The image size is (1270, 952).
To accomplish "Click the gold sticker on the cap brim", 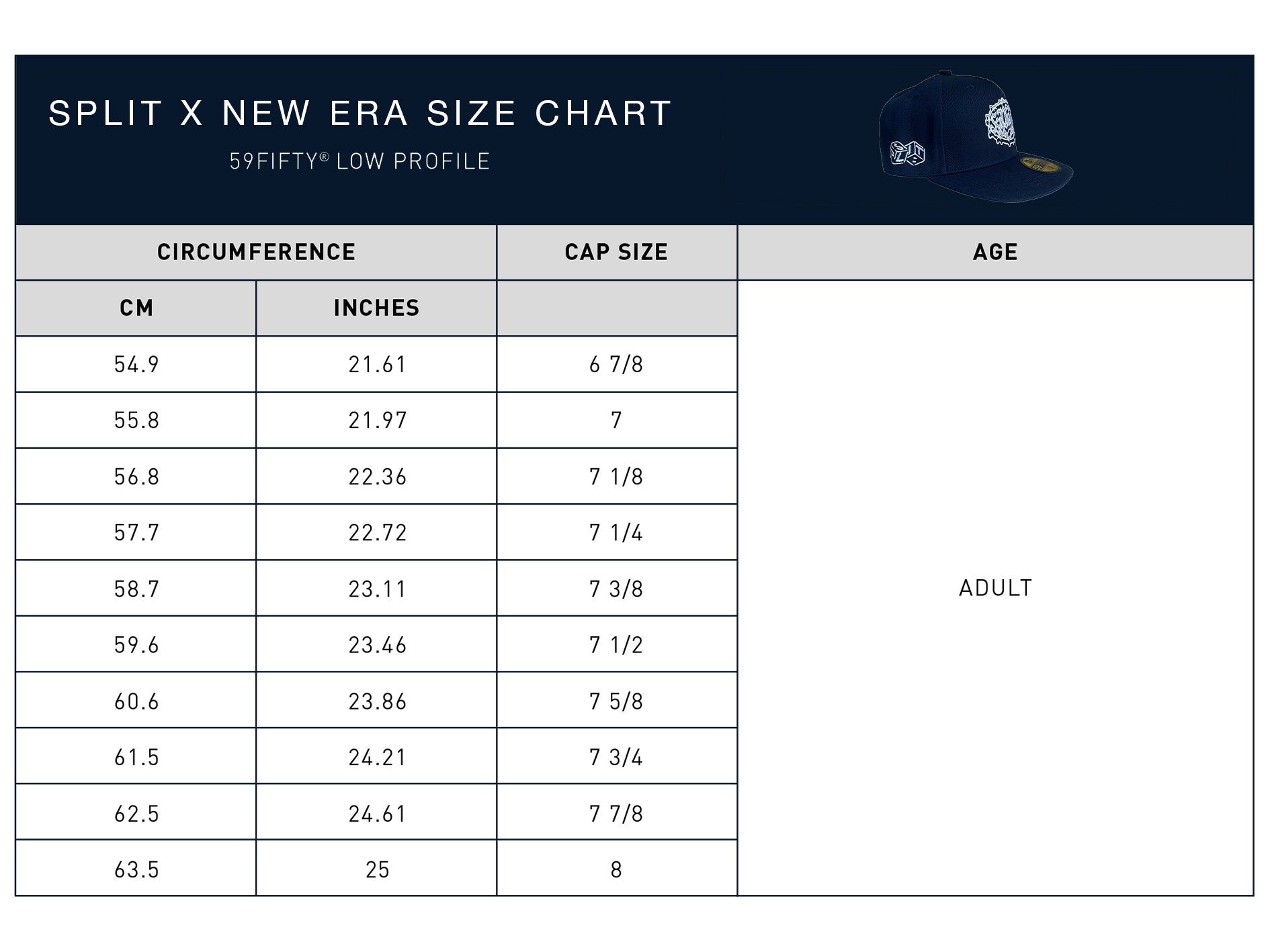I will 1040,165.
